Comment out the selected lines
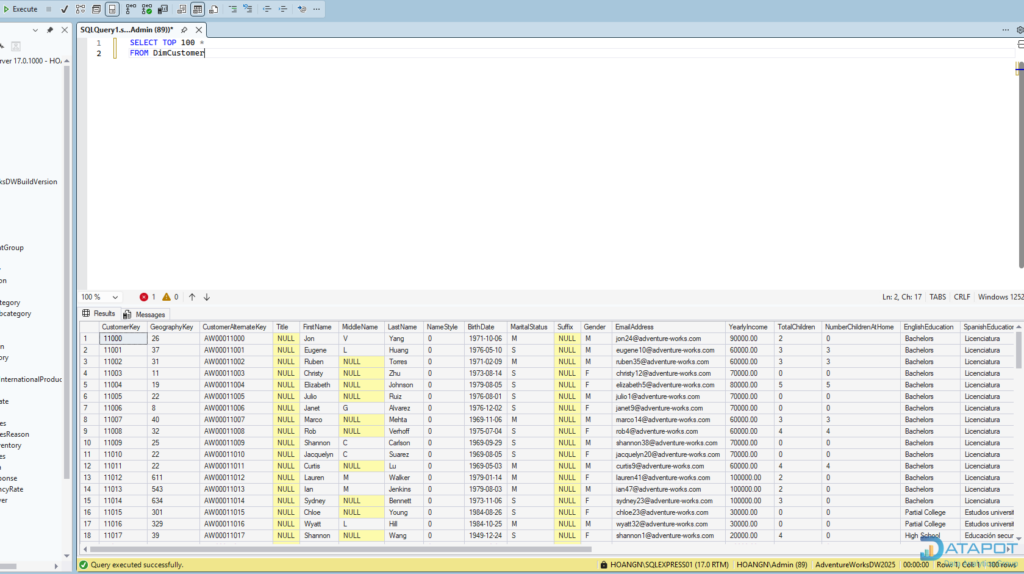The height and width of the screenshot is (574, 1024). pos(232,9)
